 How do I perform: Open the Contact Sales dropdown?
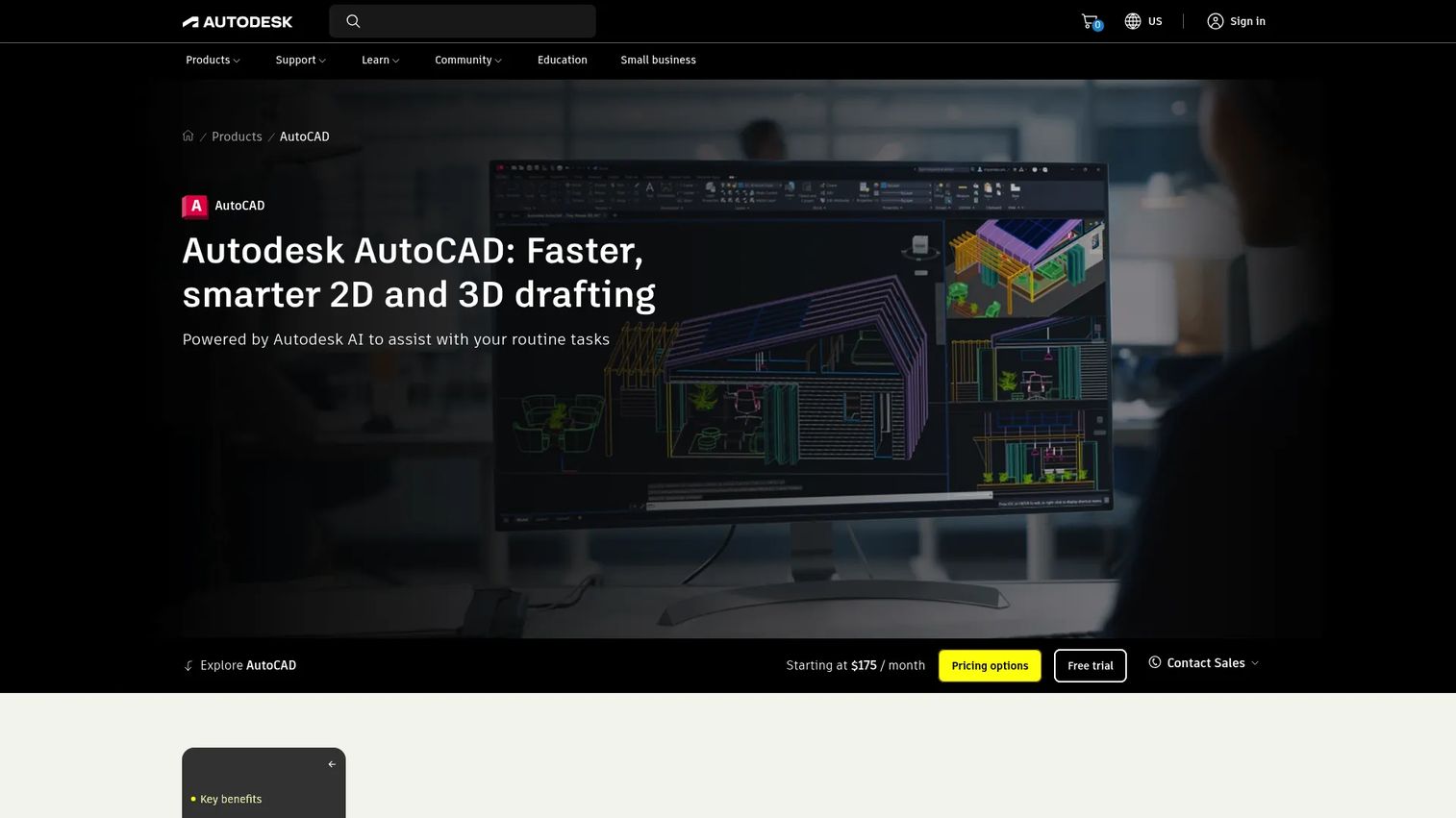click(1204, 663)
